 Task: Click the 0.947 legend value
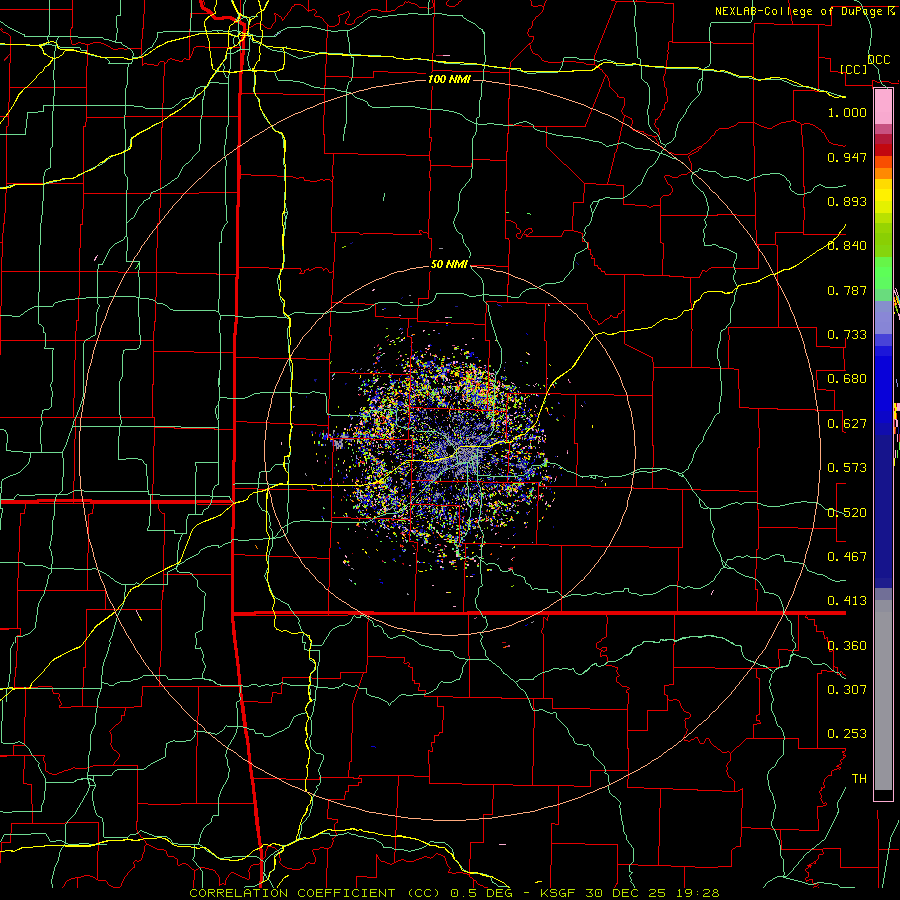tap(847, 157)
